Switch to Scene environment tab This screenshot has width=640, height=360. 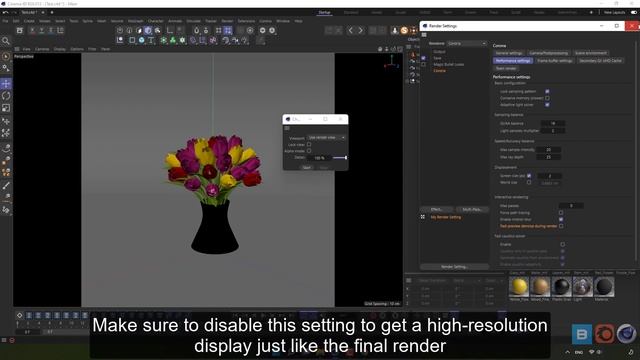point(591,53)
